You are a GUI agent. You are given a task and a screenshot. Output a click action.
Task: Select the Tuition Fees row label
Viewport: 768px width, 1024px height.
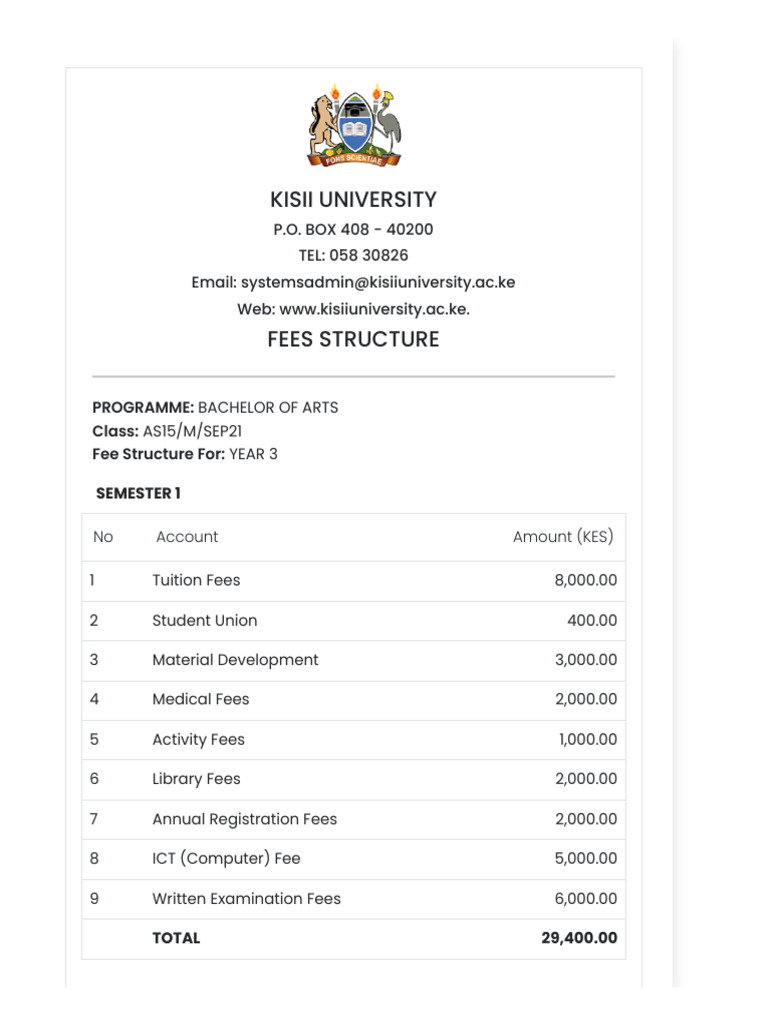[196, 580]
